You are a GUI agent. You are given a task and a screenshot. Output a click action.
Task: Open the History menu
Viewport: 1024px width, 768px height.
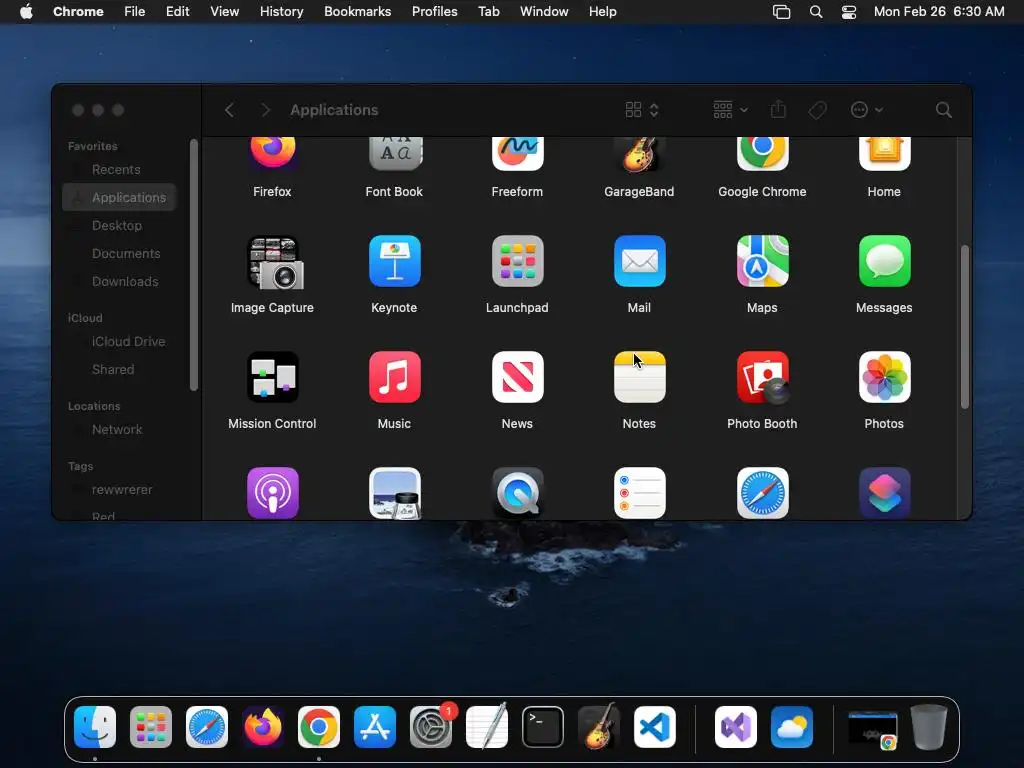point(281,12)
